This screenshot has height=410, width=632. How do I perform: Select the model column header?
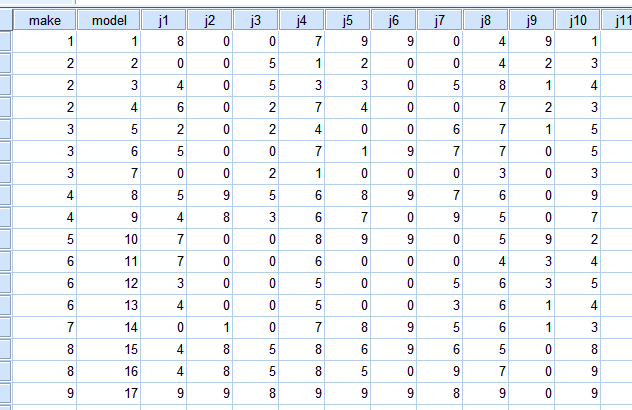tap(108, 20)
